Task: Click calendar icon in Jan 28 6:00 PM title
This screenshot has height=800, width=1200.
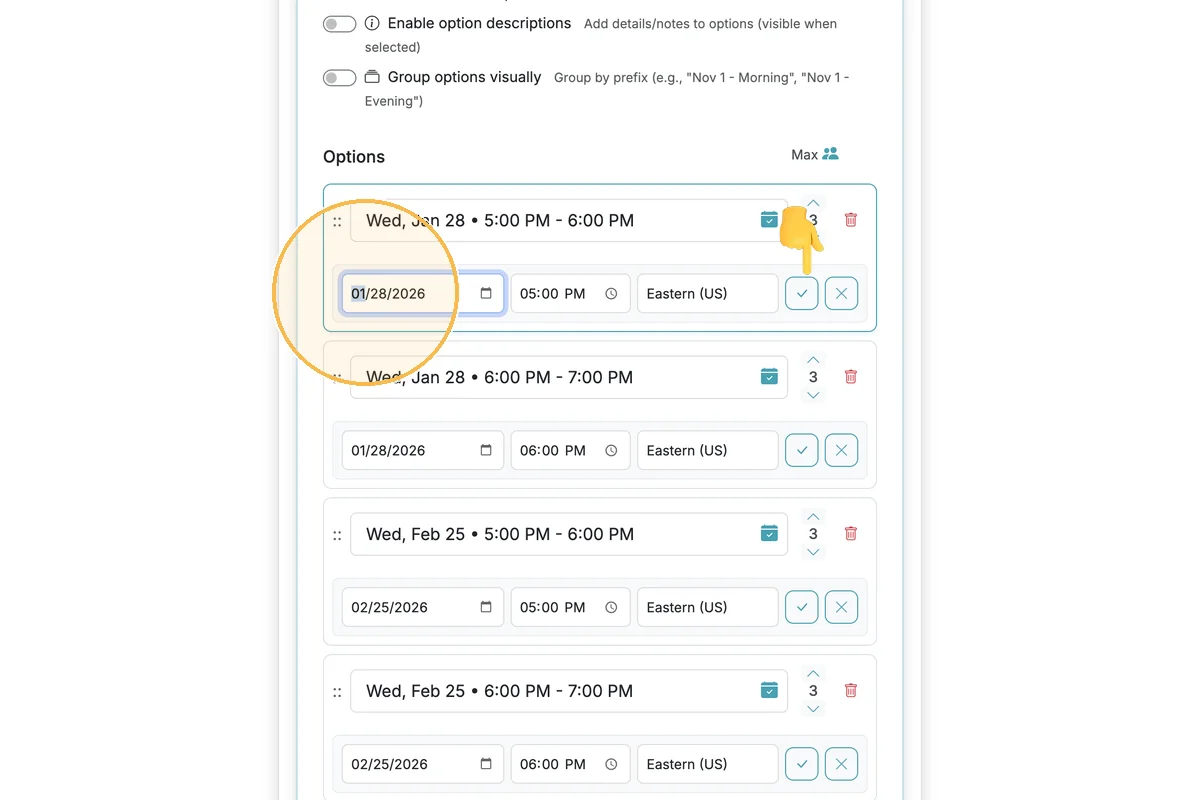Action: pyautogui.click(x=769, y=377)
